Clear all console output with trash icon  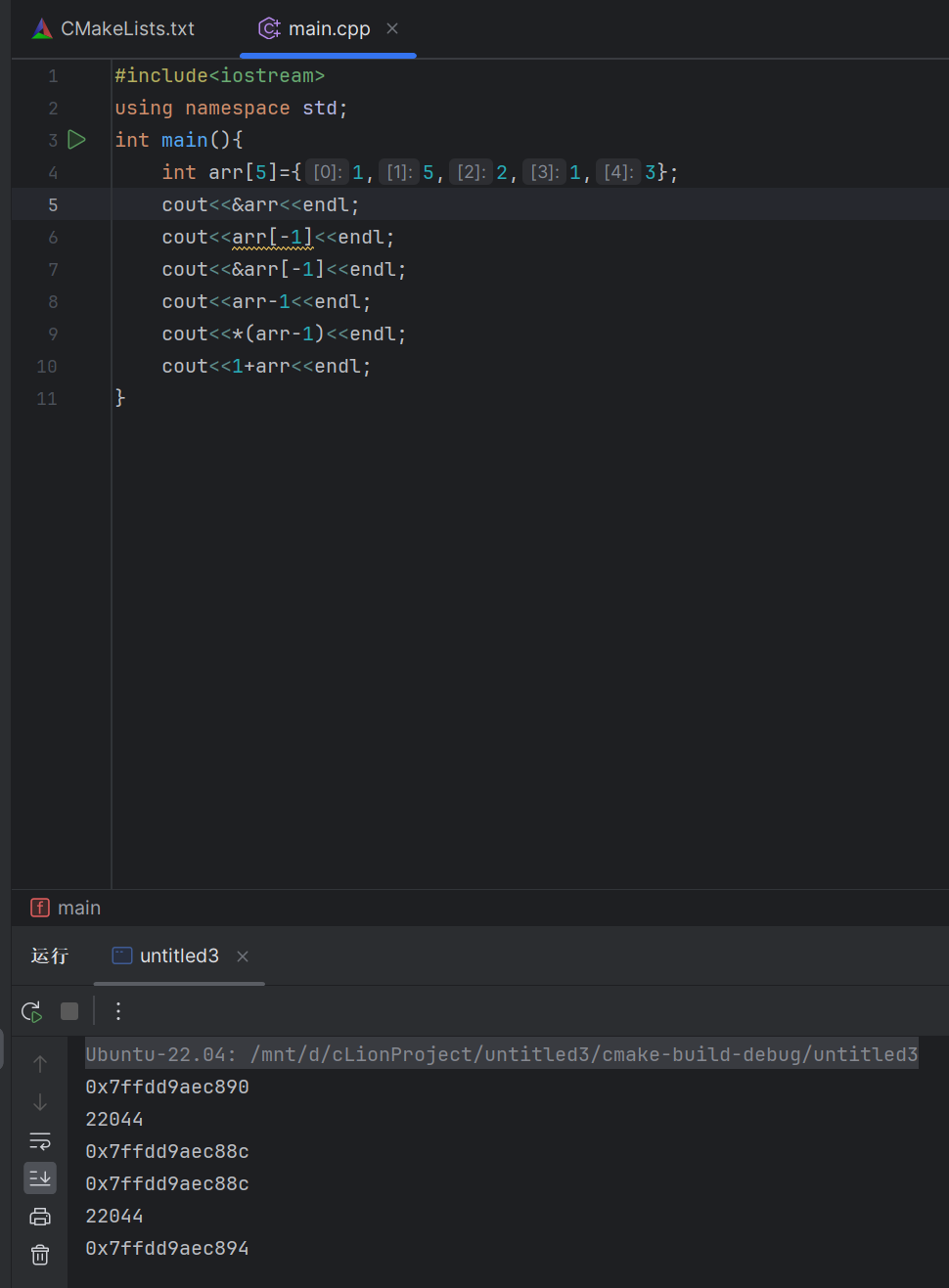(x=40, y=1255)
